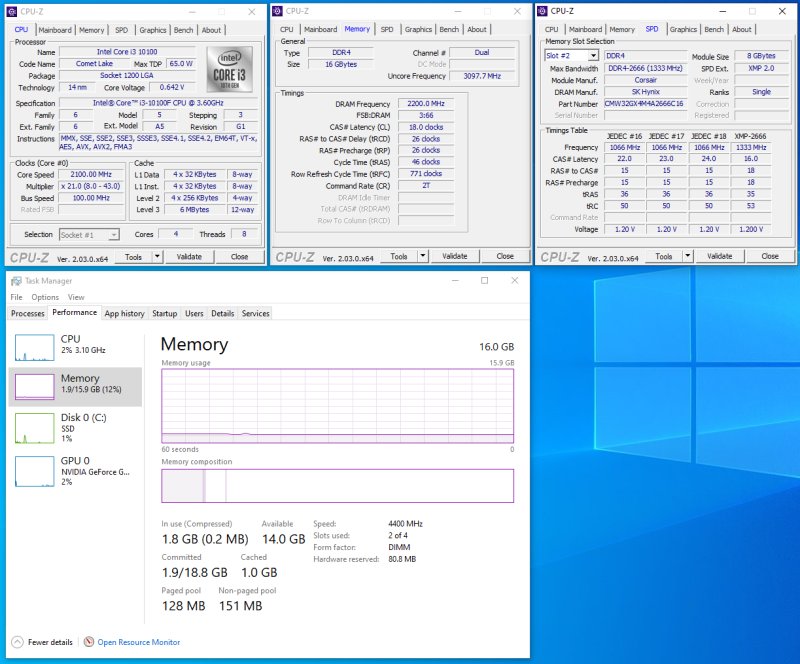
Task: Select the Disk 0 (C:) performance graph icon
Action: [x=33, y=427]
